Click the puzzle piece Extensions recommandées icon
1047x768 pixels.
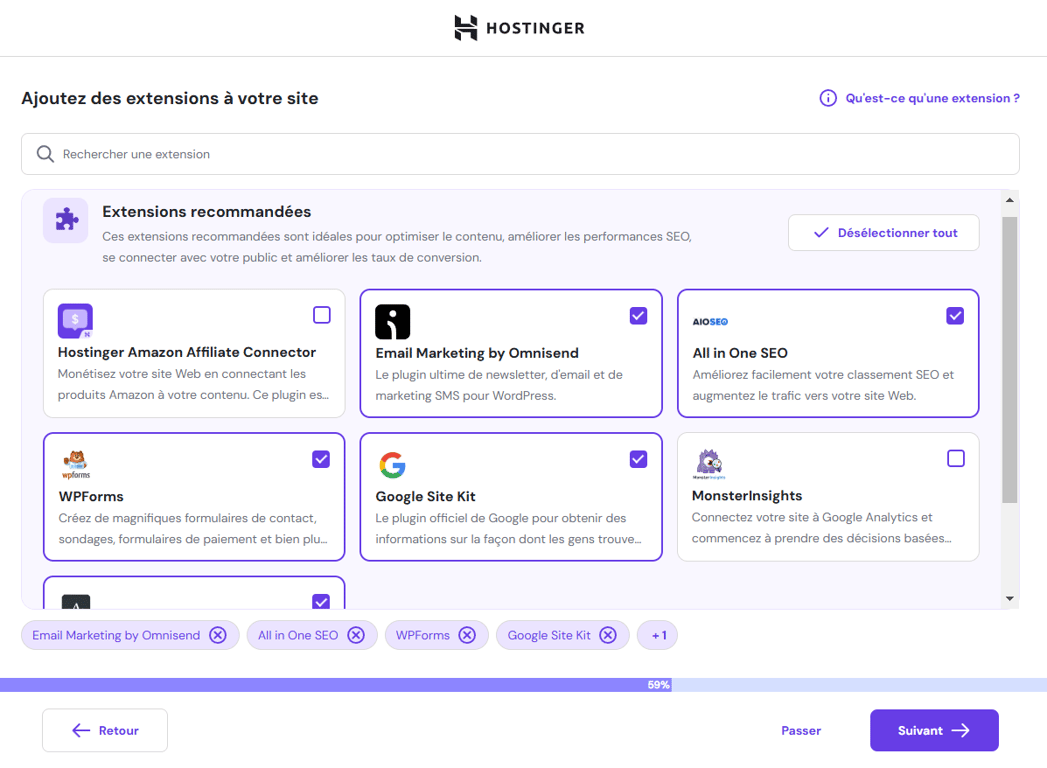pyautogui.click(x=65, y=219)
